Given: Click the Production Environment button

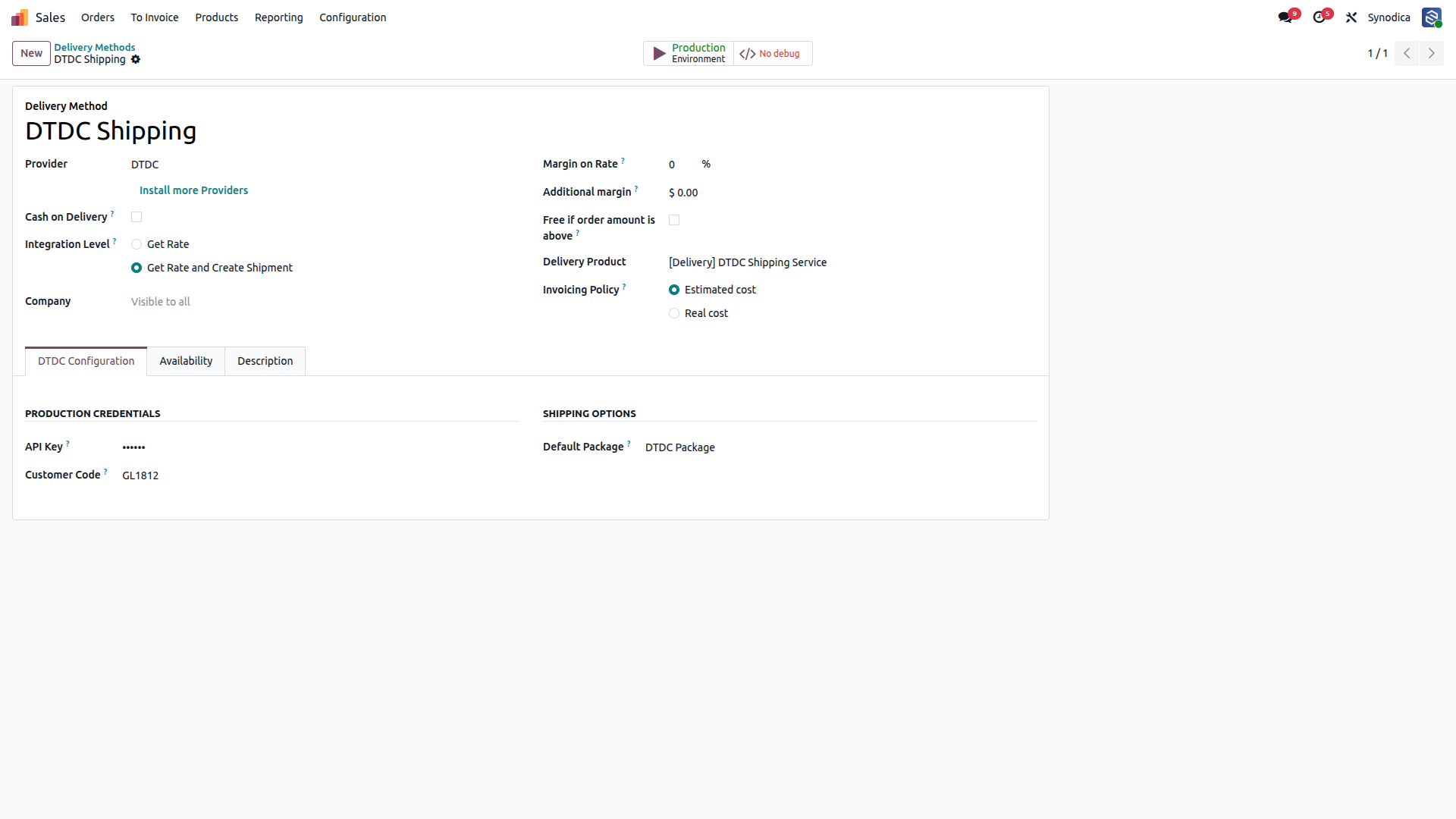Looking at the screenshot, I should 689,53.
